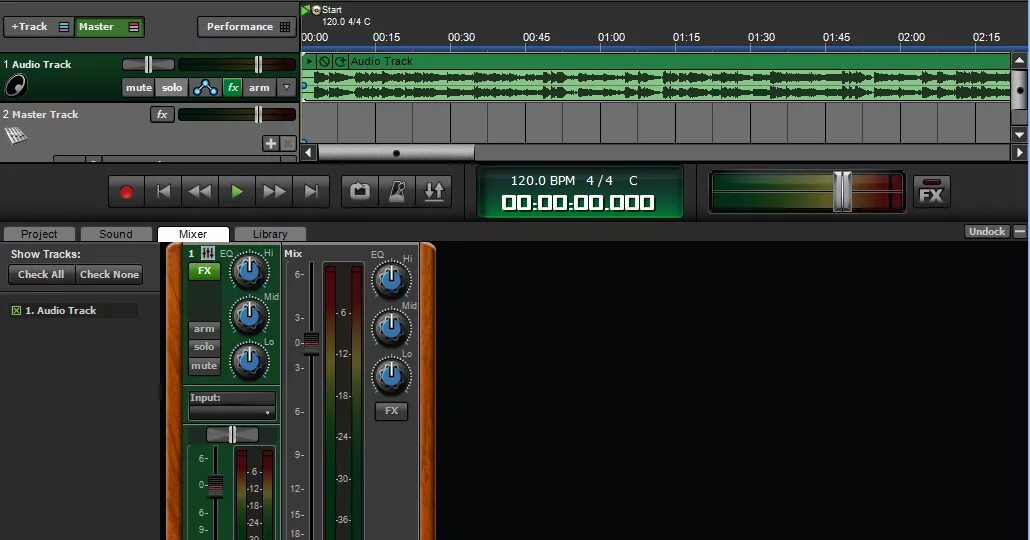This screenshot has width=1030, height=540.
Task: Click the Mix channel FX button
Action: click(x=392, y=411)
